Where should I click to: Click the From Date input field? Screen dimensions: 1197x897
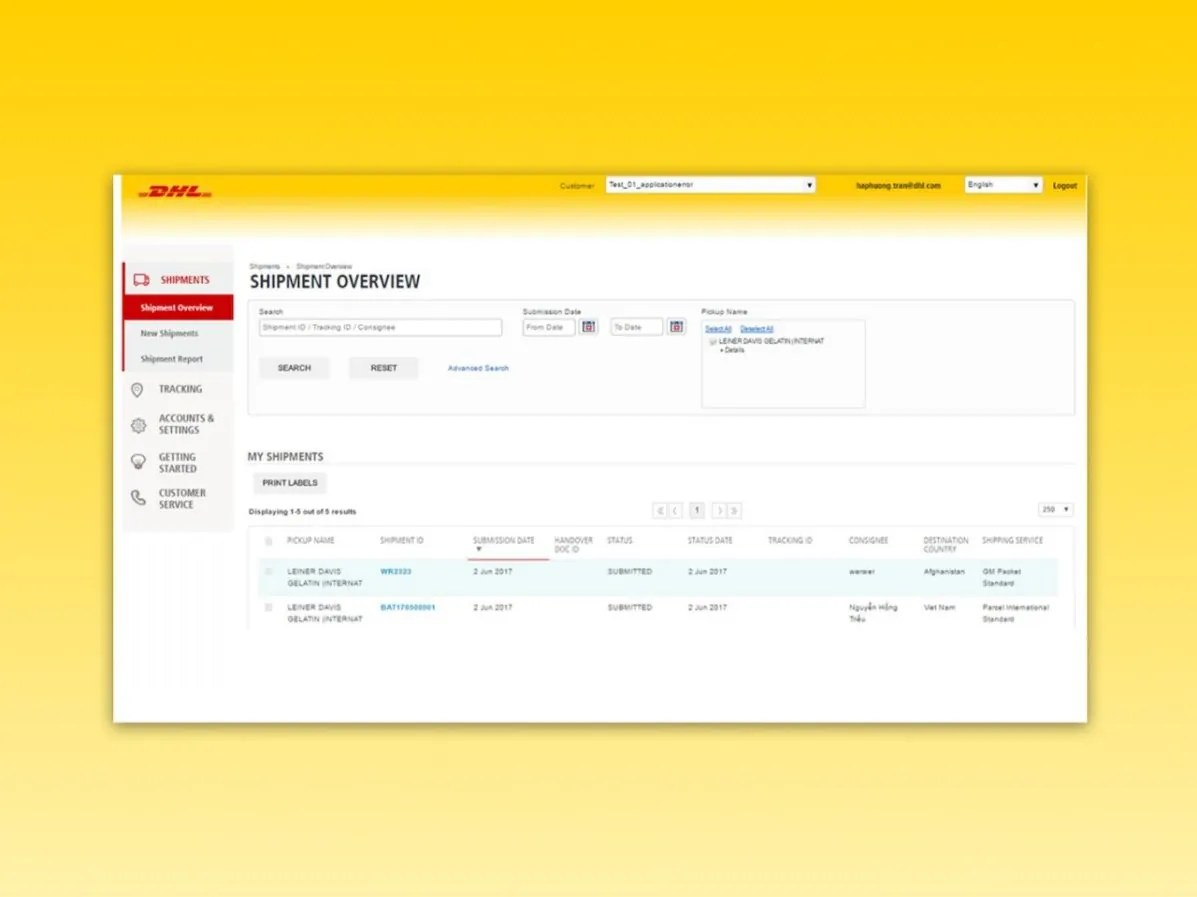coord(549,328)
